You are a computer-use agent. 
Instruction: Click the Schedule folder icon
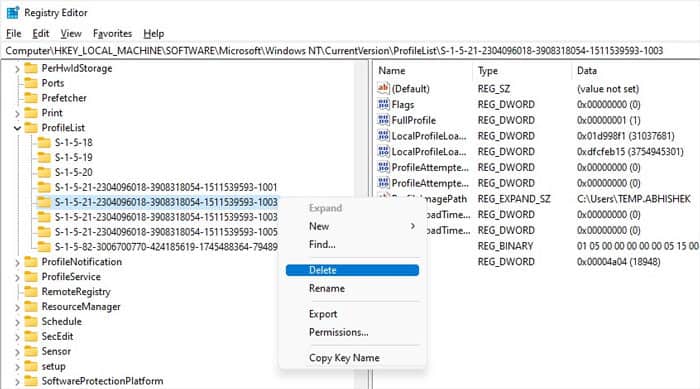tap(31, 322)
